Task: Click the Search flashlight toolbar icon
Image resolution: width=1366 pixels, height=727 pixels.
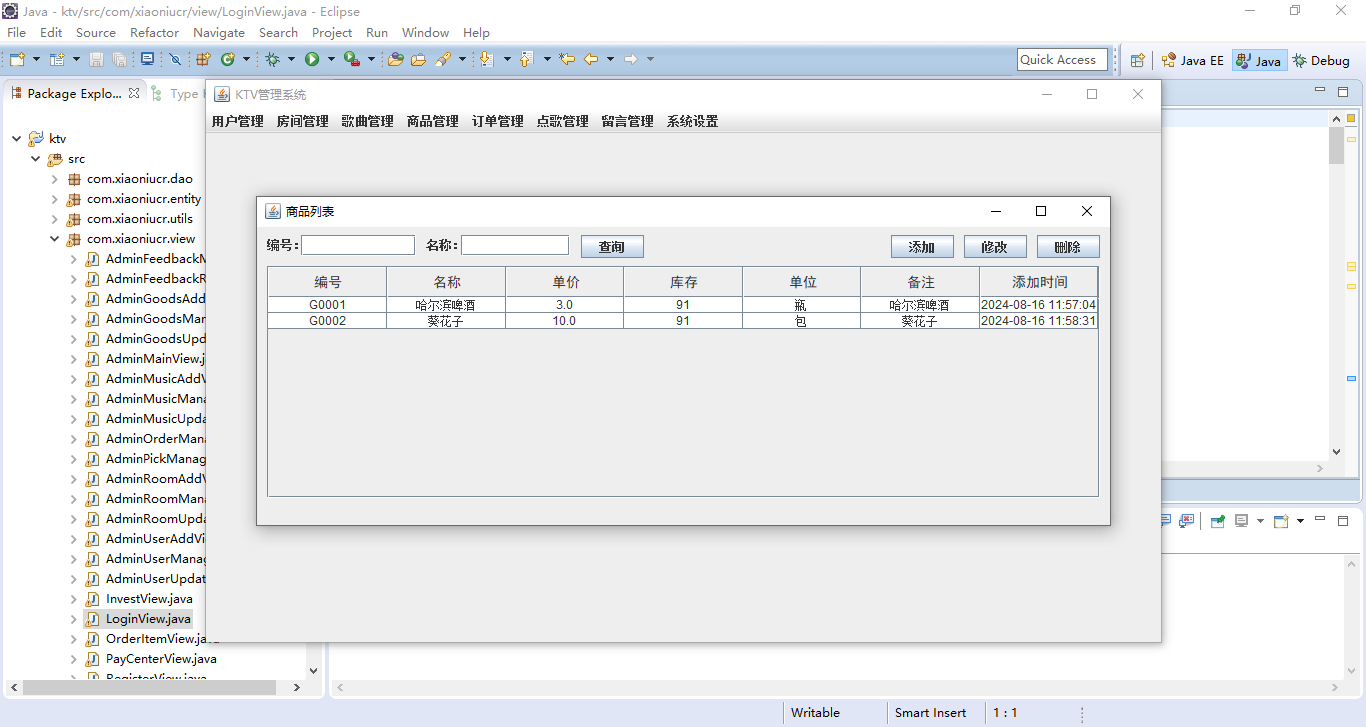Action: [443, 60]
